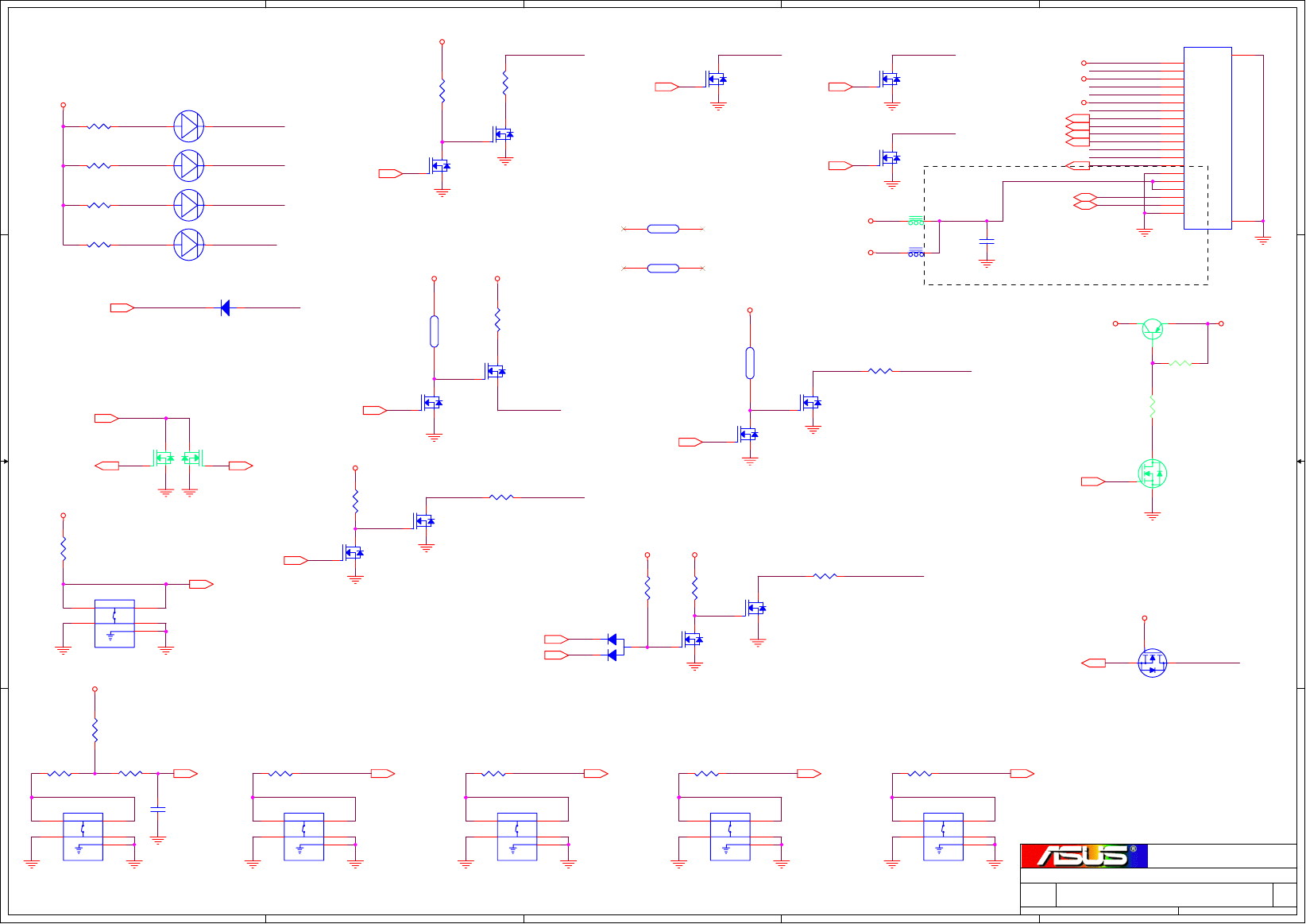Image resolution: width=1306 pixels, height=924 pixels.
Task: Select the upper horizontal jumper pill symbol
Action: [663, 229]
